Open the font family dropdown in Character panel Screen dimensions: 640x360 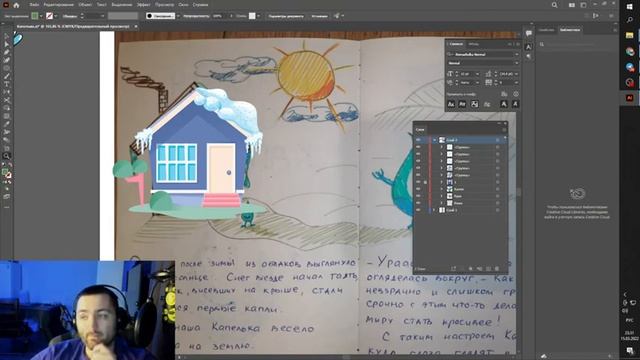click(516, 54)
